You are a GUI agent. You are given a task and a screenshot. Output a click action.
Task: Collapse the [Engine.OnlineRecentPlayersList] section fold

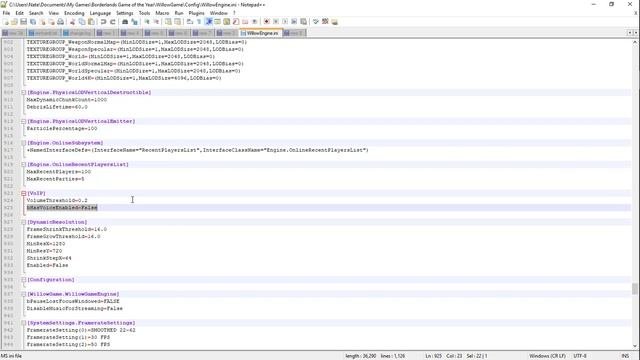(23, 164)
